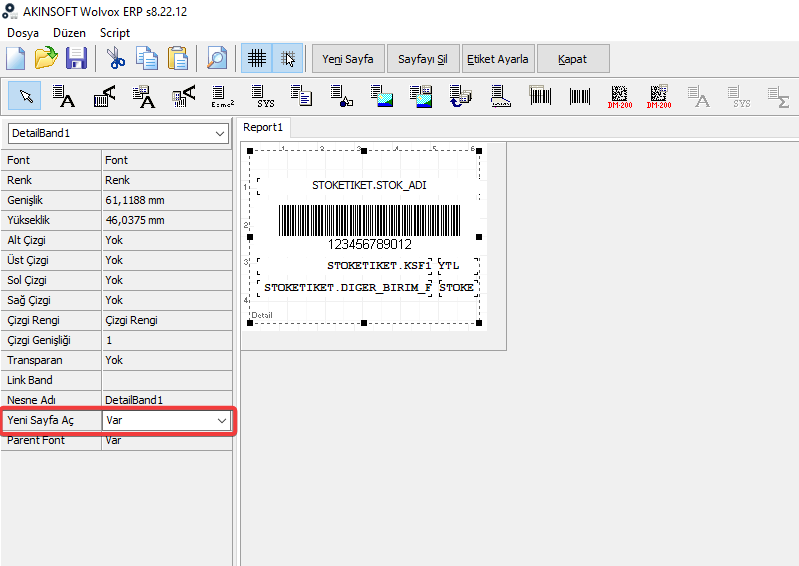Open the Script menu

tap(115, 33)
